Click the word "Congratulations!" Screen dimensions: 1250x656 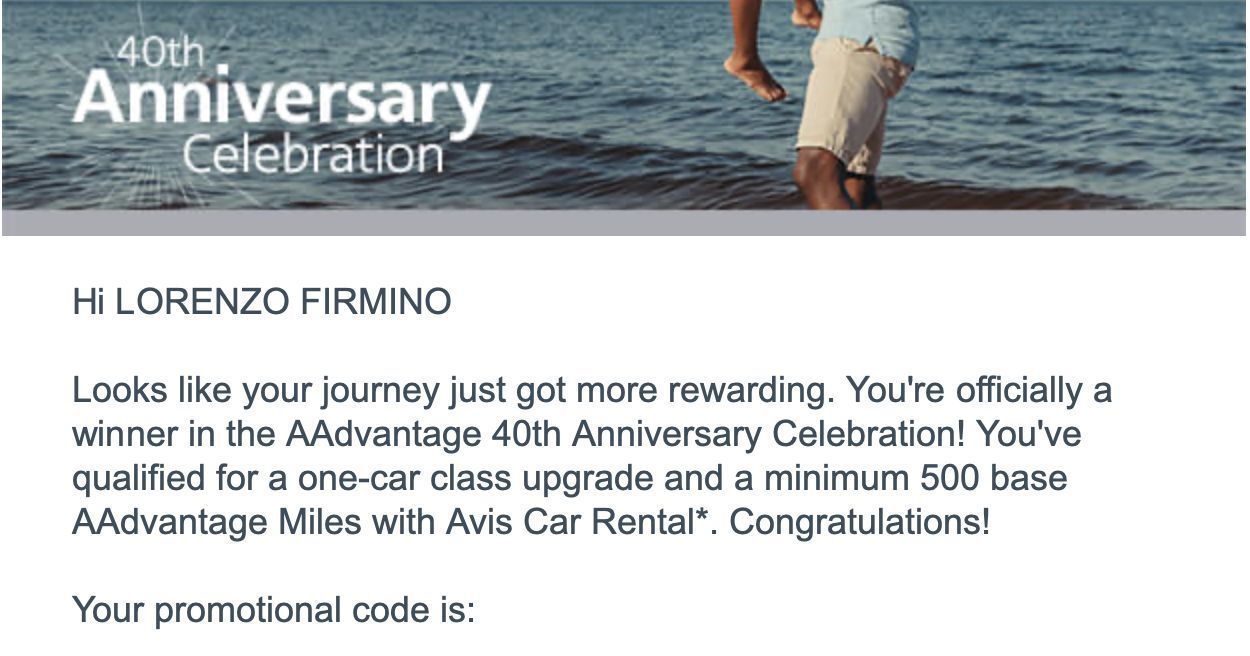862,523
